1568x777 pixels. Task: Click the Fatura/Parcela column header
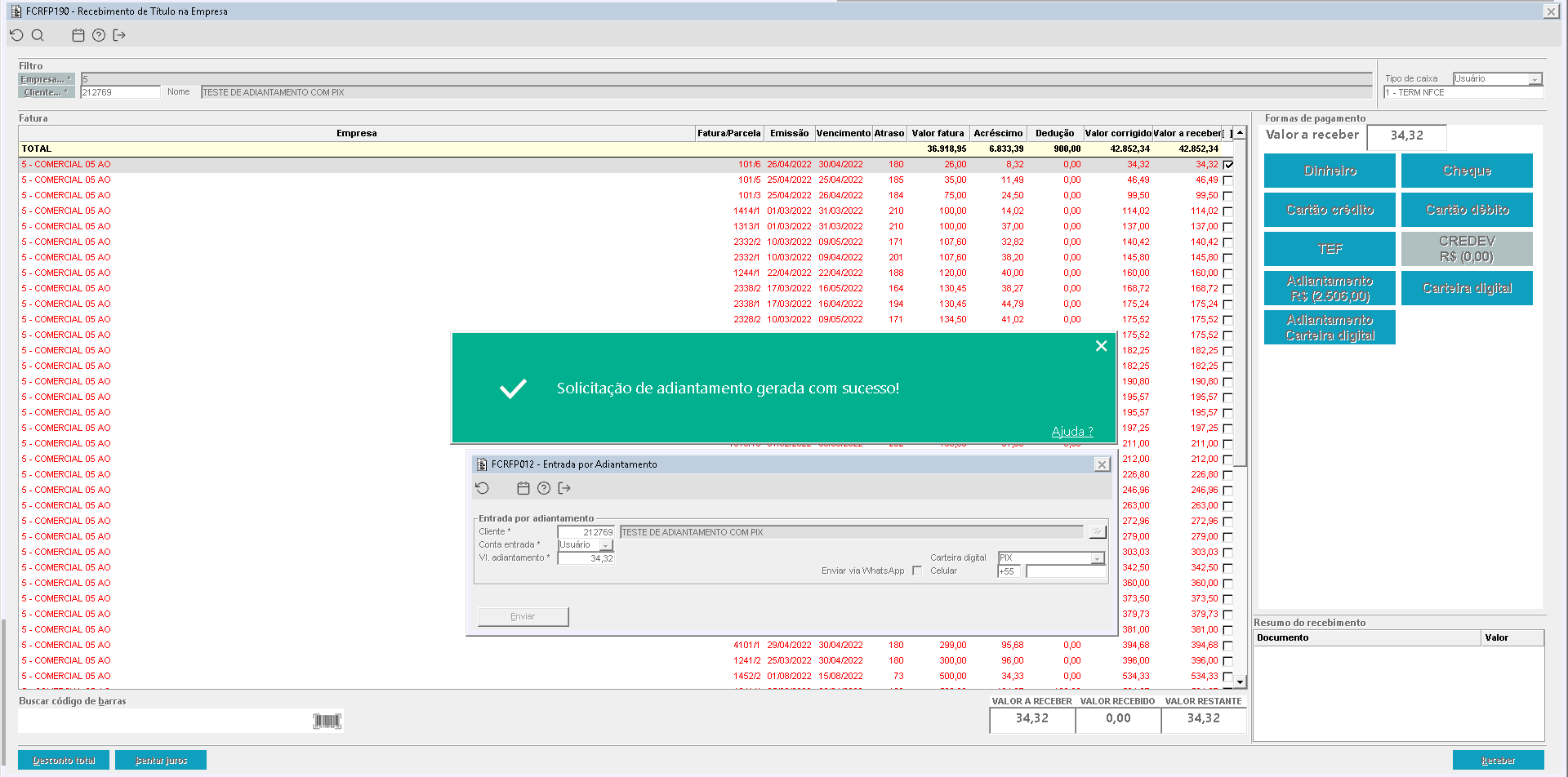click(729, 133)
